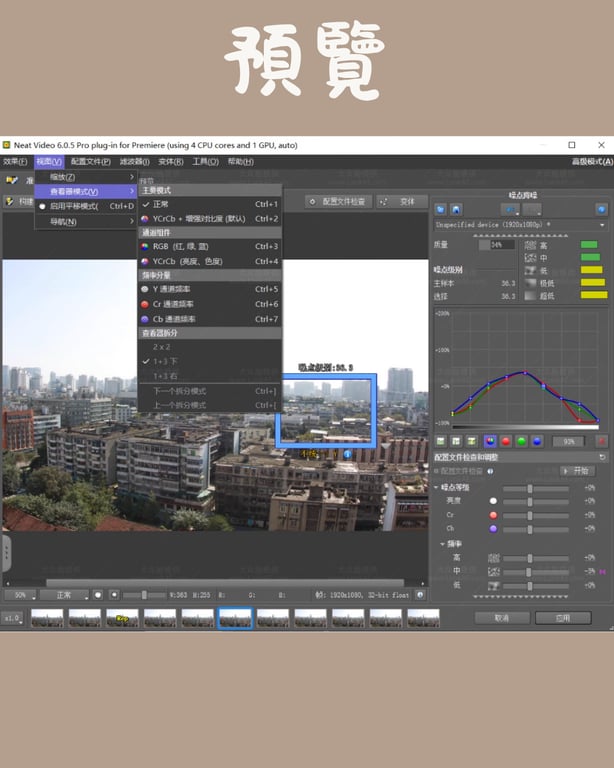Adjust the 亮度 noise level slider
The image size is (614, 768).
click(x=536, y=502)
